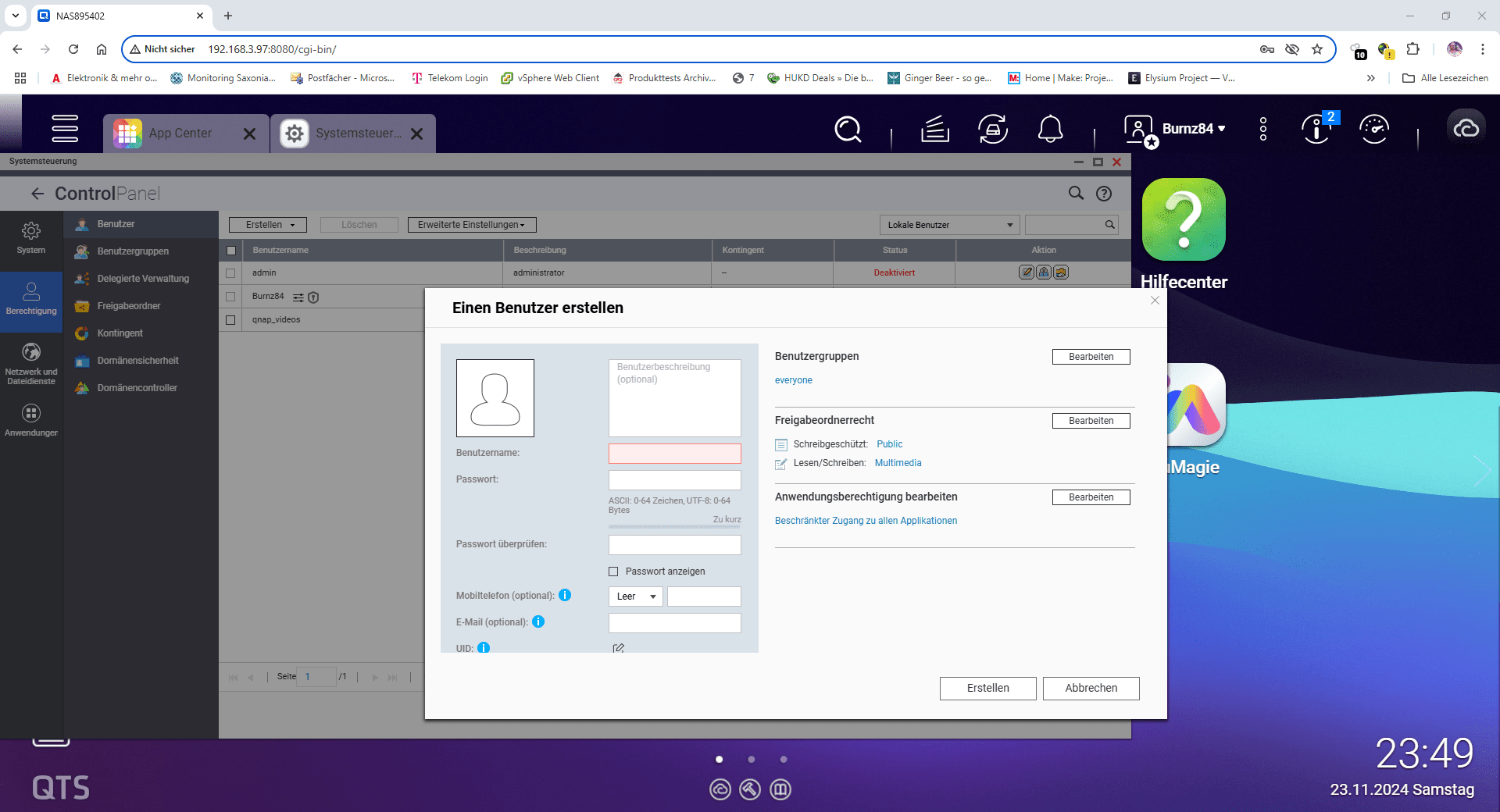The height and width of the screenshot is (812, 1500).
Task: Click the E-Mail input field
Action: (x=675, y=623)
